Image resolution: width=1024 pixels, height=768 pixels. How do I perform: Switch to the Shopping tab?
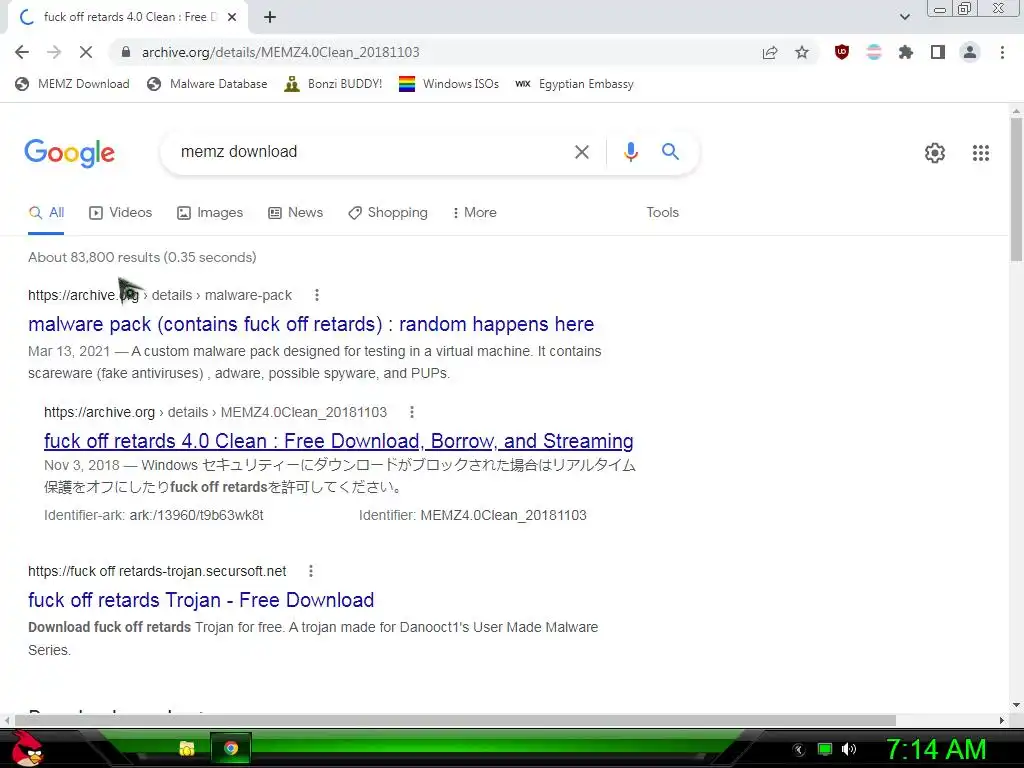pyautogui.click(x=387, y=213)
